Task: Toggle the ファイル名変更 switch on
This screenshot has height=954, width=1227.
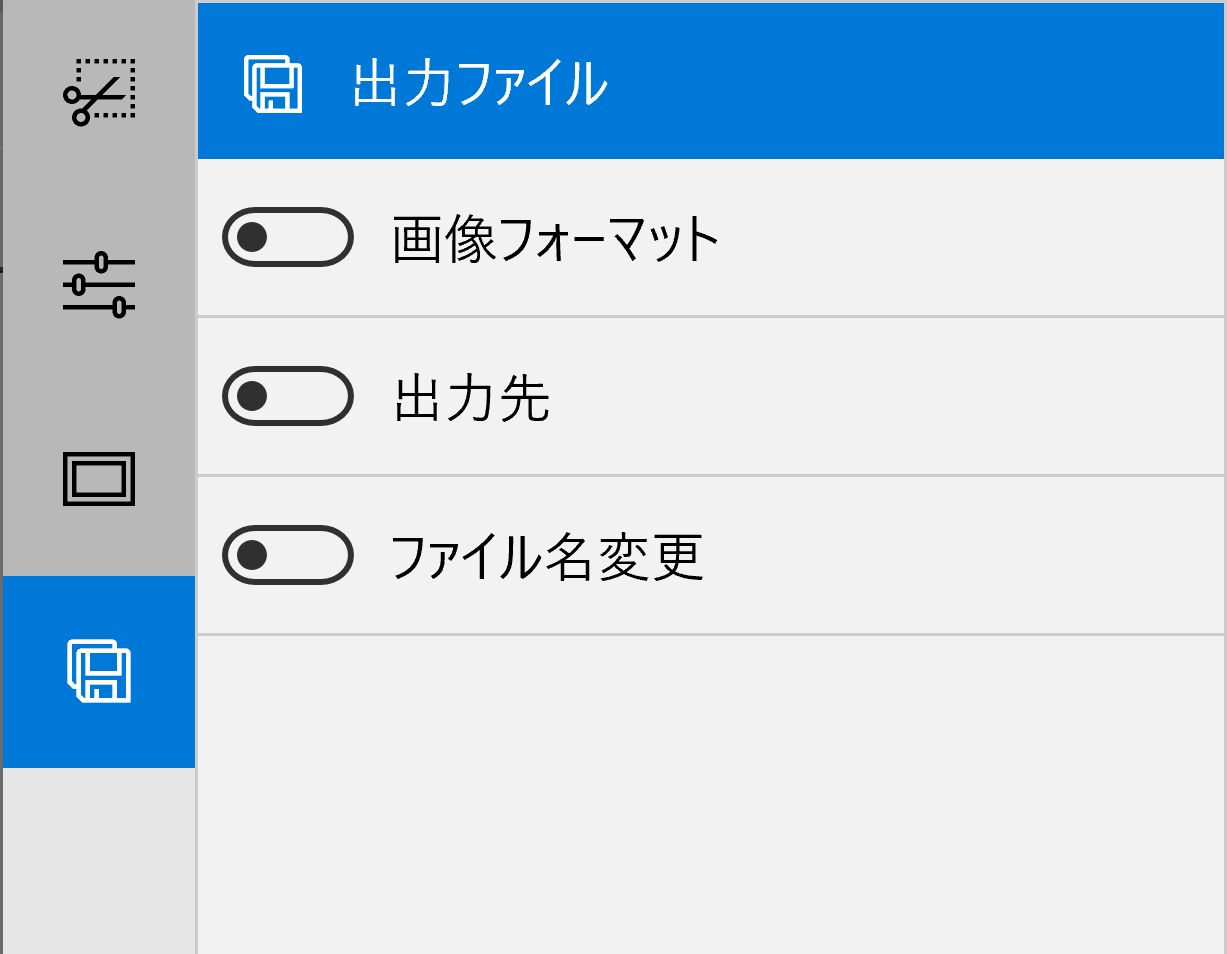Action: [288, 554]
